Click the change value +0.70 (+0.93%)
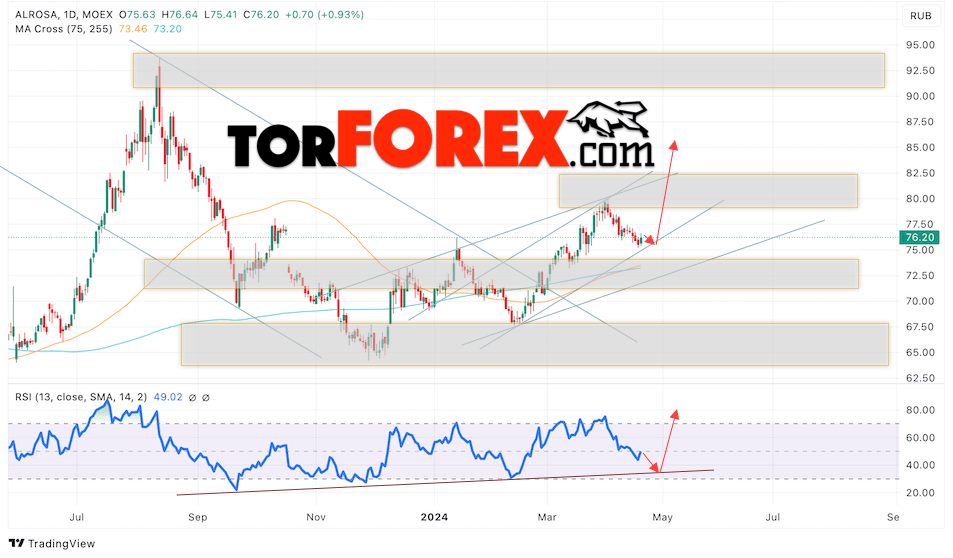Viewport: 953px width, 558px height. point(325,15)
